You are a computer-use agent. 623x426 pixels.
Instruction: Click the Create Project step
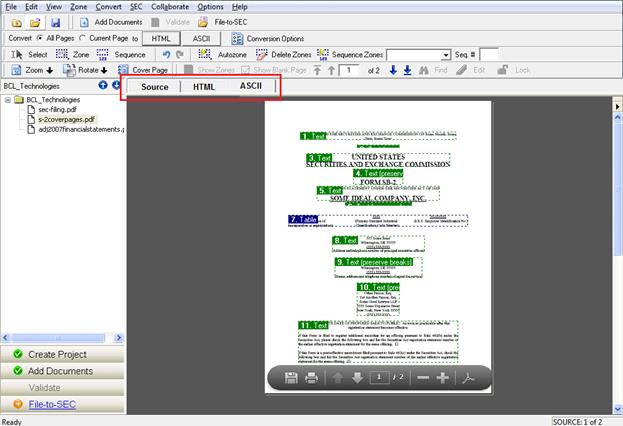(62, 354)
